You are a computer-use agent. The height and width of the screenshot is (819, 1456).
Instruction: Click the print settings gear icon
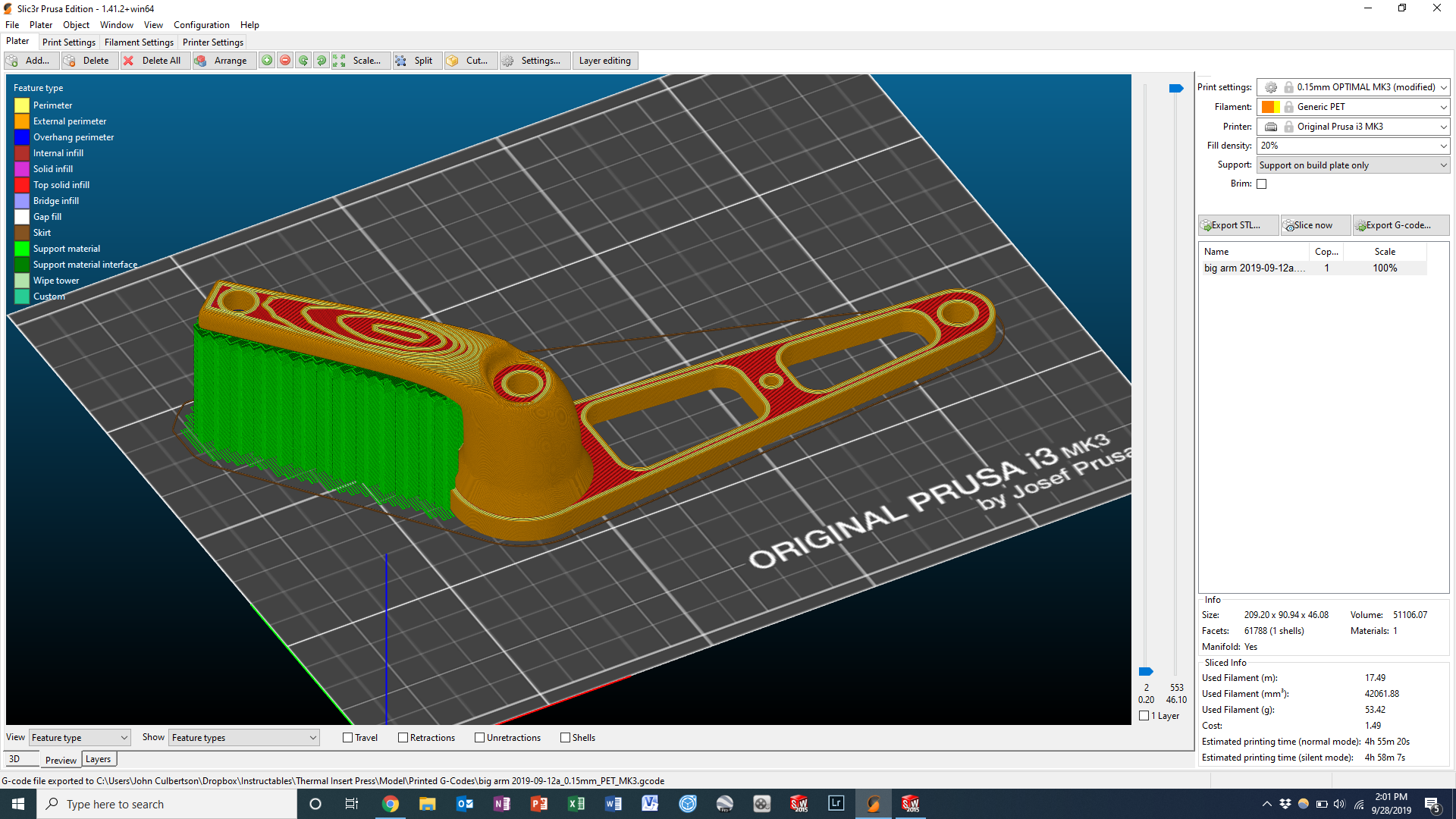tap(1271, 87)
